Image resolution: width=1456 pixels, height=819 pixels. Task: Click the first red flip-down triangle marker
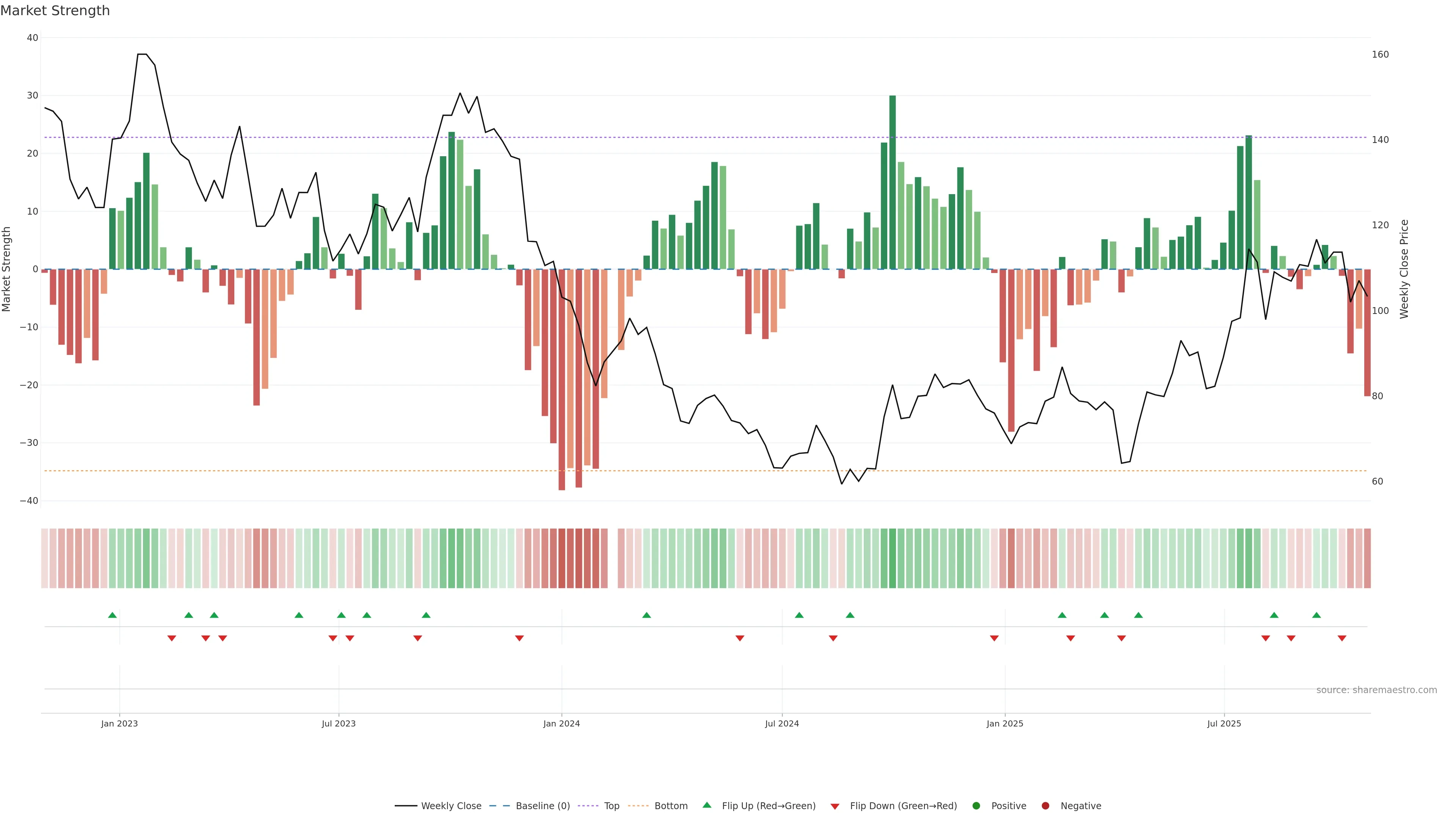click(172, 638)
